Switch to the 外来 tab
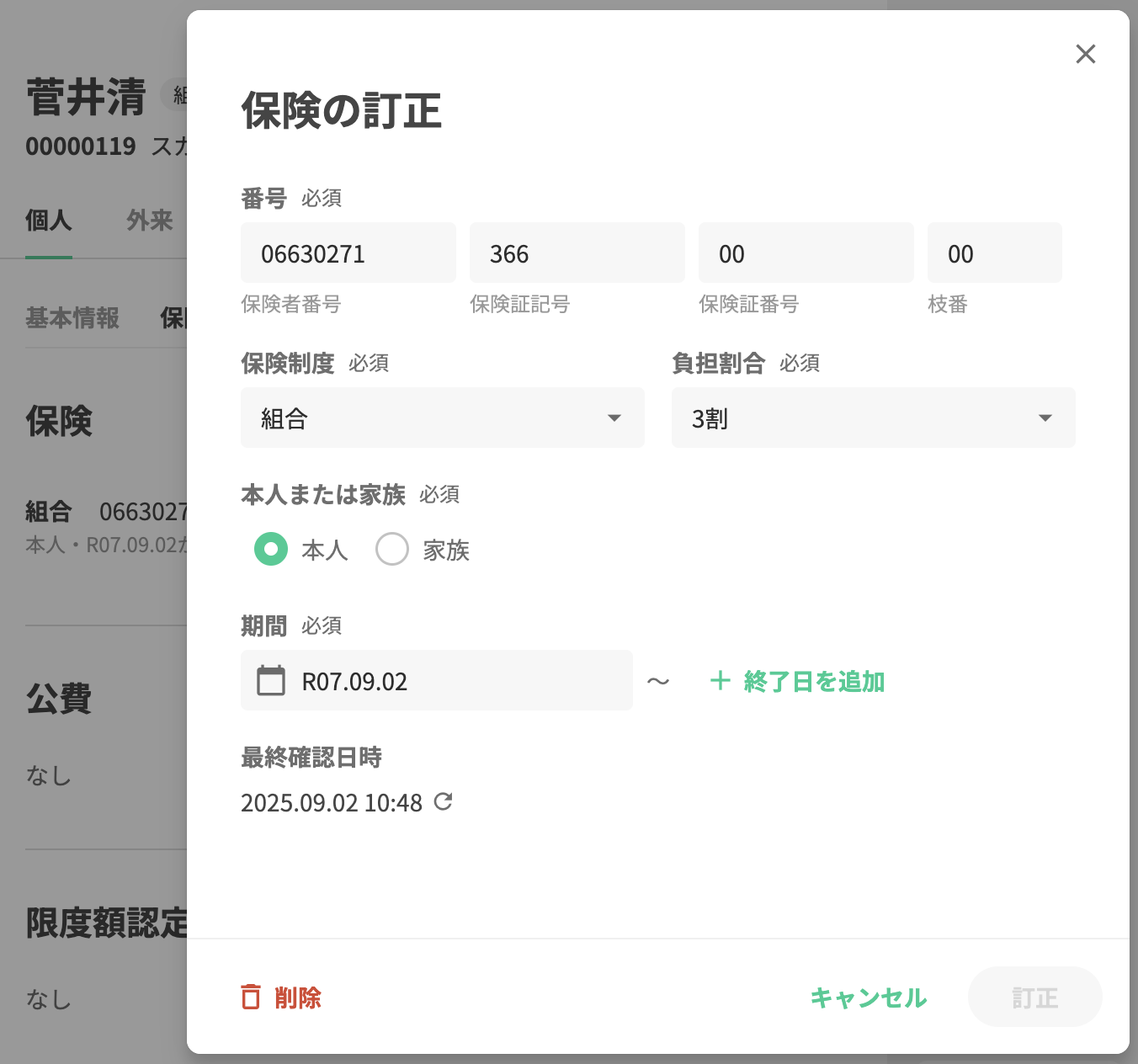This screenshot has height=1064, width=1138. [x=150, y=221]
